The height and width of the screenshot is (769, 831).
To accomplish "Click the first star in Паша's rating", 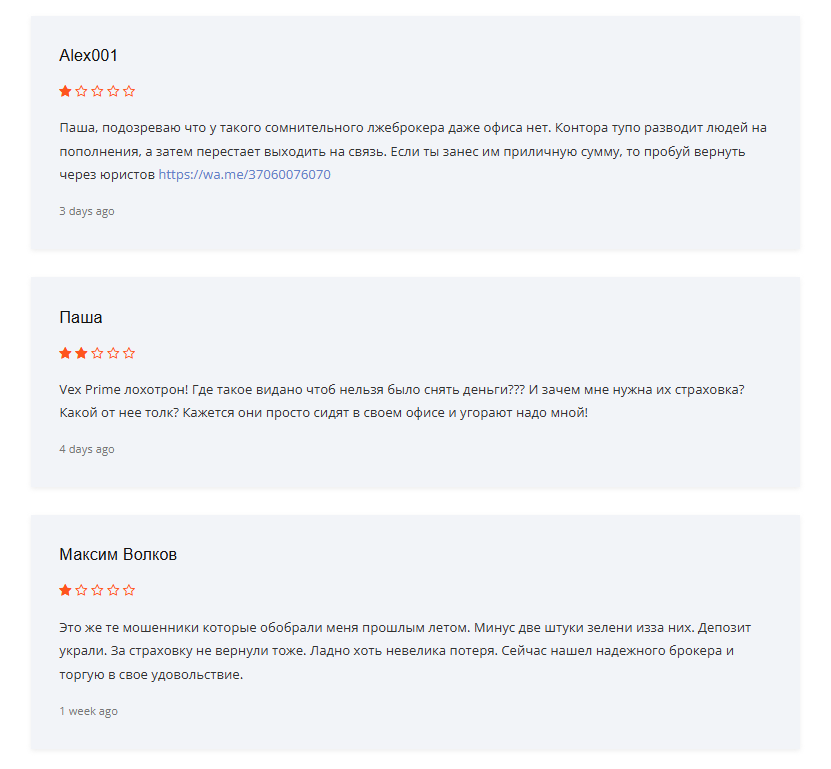I will pos(65,353).
